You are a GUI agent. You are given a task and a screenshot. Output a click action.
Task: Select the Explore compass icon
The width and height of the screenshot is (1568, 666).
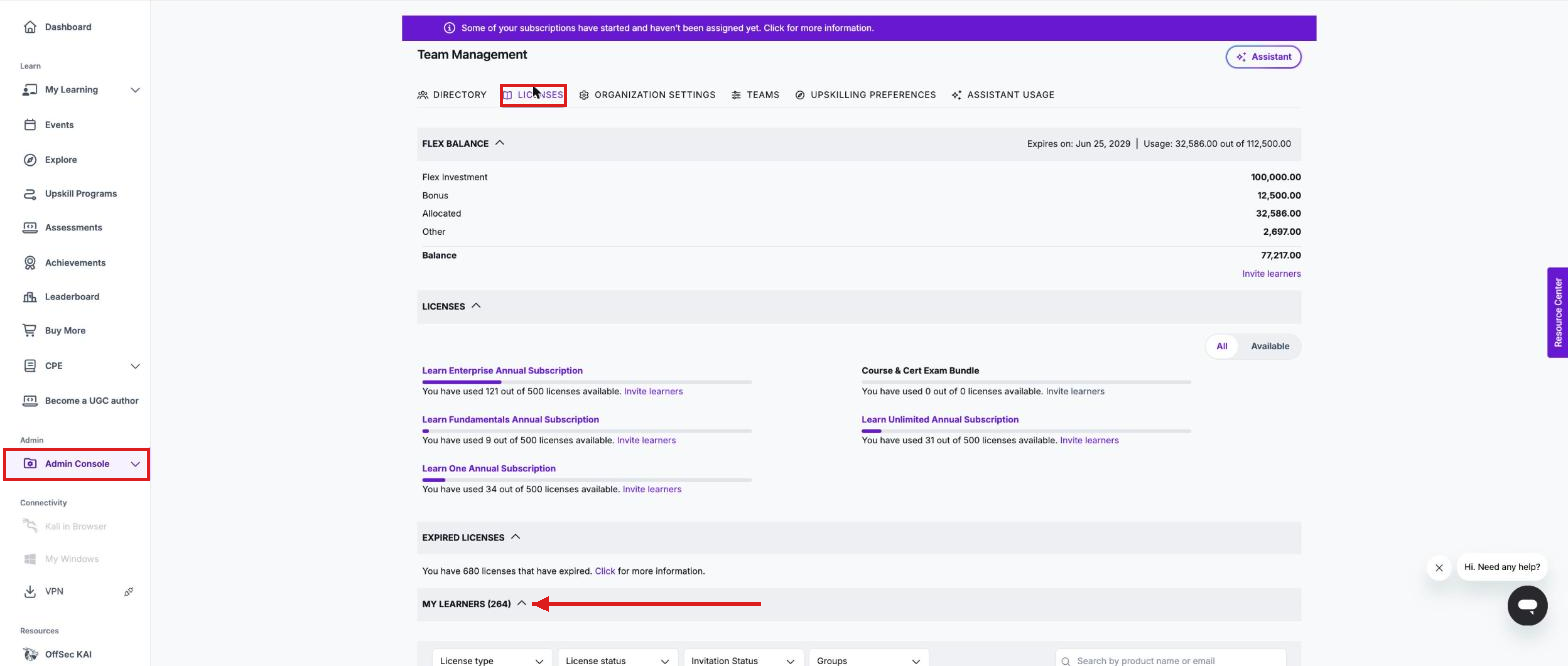click(30, 160)
